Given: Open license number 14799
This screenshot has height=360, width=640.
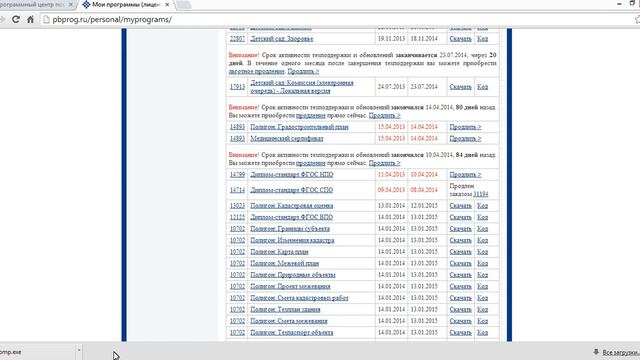Looking at the screenshot, I should (x=237, y=174).
